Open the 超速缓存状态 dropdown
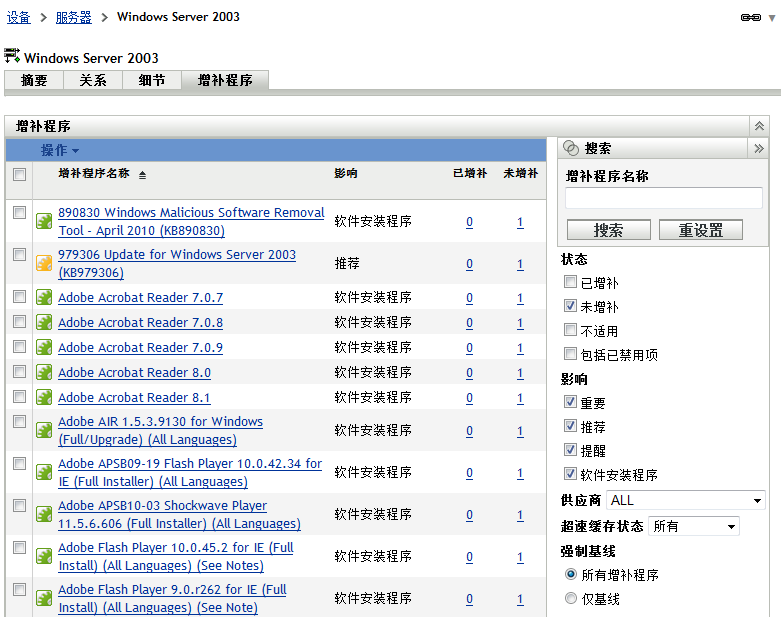The width and height of the screenshot is (781, 617). tap(694, 526)
